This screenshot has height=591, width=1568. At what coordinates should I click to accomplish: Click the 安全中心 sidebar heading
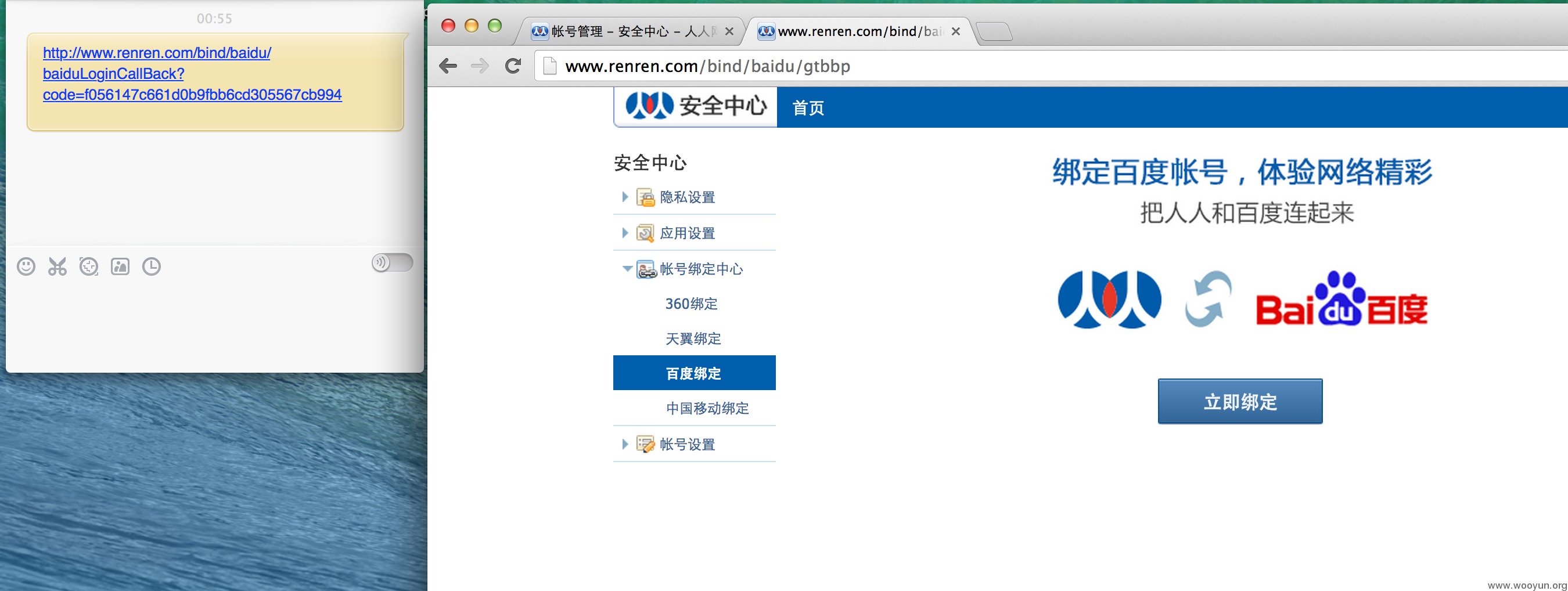click(650, 163)
